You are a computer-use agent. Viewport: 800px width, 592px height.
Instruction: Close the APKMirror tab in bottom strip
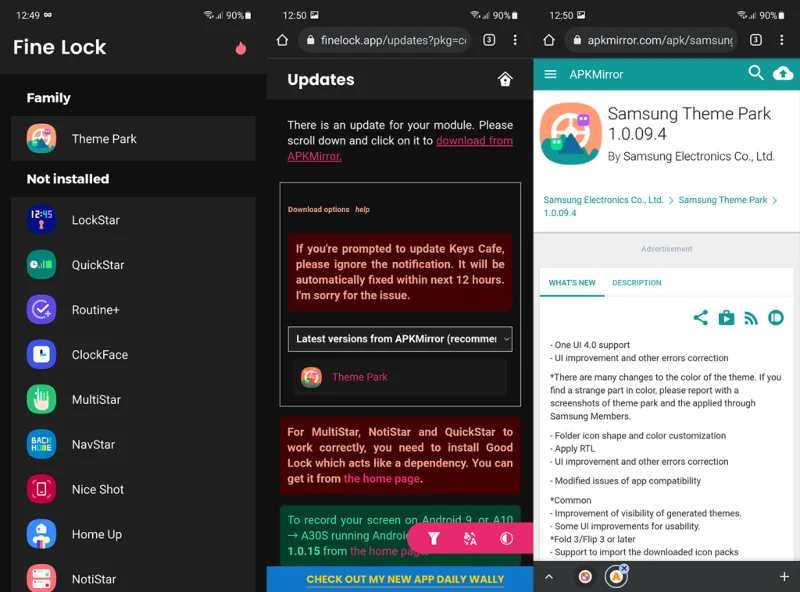(624, 568)
